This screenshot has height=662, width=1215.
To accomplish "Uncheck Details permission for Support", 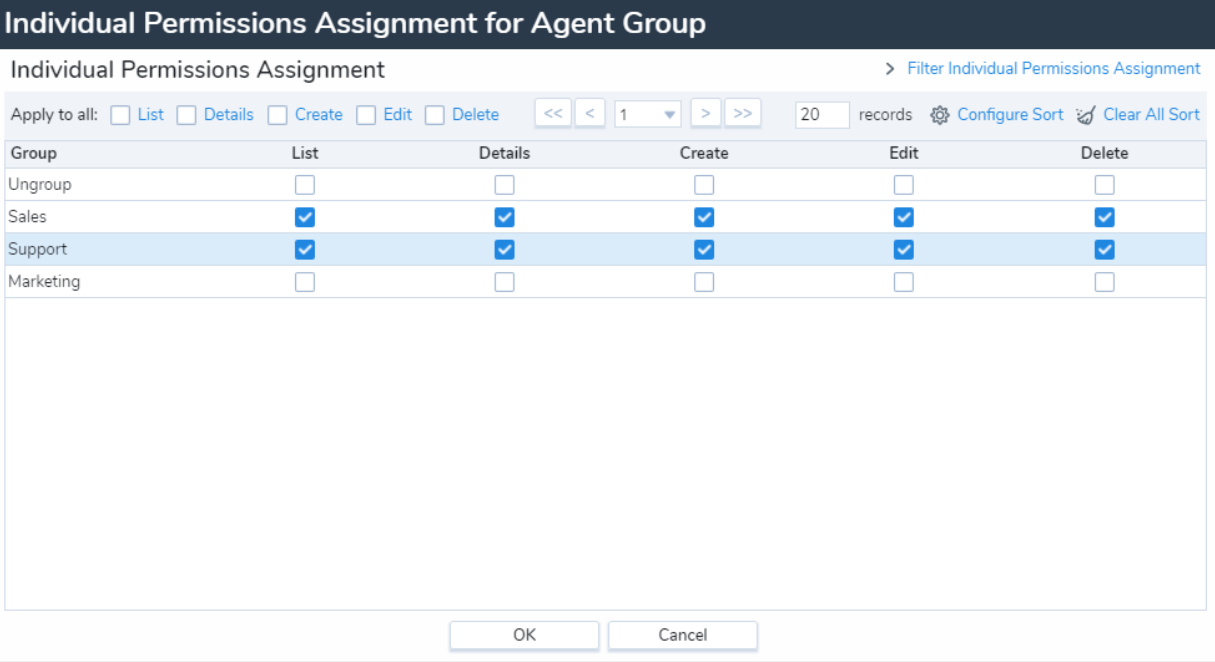I will pos(505,249).
